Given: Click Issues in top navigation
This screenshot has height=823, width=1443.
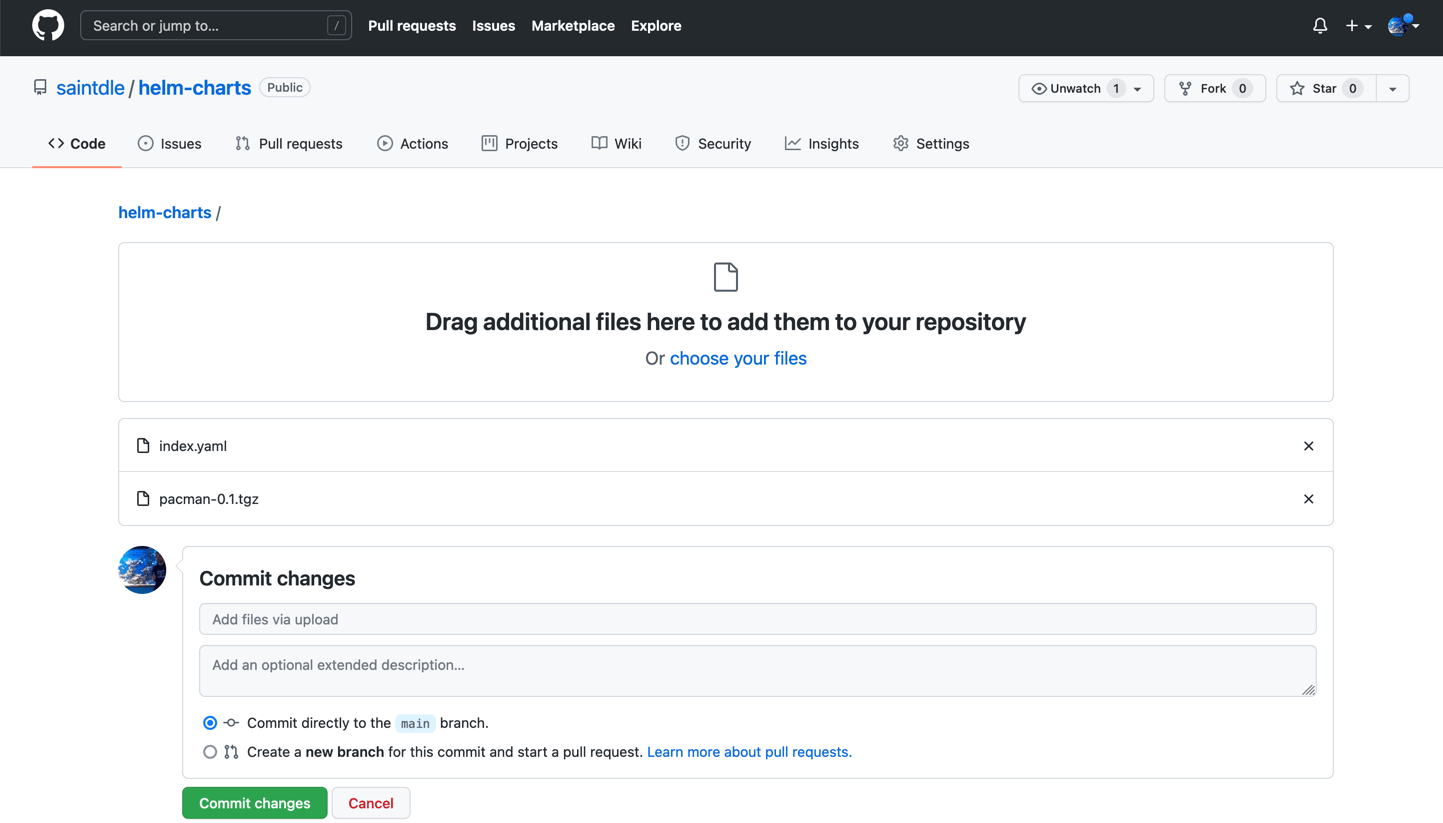Looking at the screenshot, I should tap(494, 26).
